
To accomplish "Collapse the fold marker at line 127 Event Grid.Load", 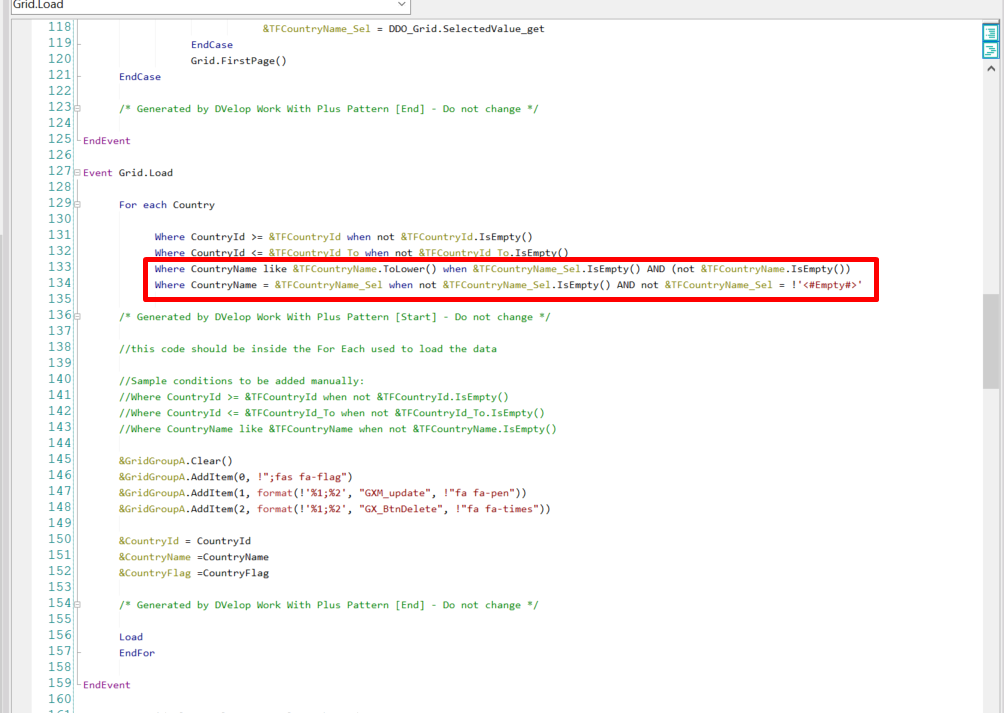I will tap(77, 173).
